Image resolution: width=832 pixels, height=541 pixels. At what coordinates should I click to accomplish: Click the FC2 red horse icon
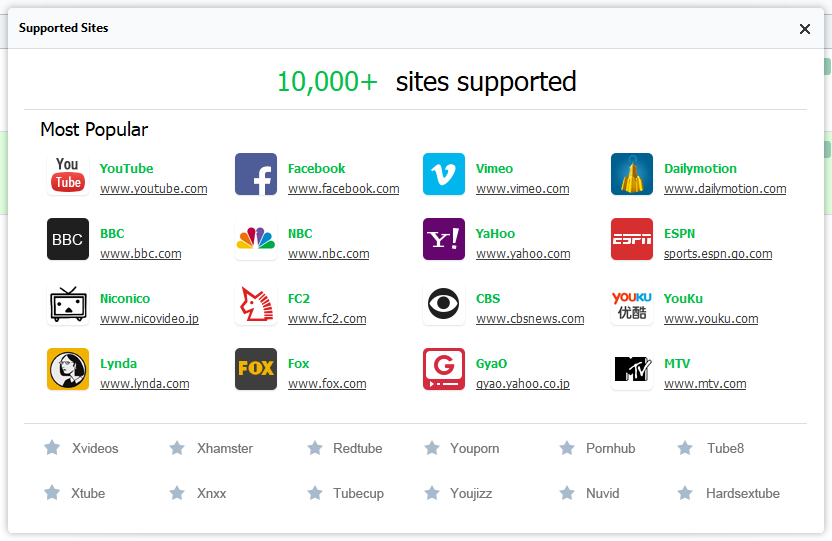point(256,304)
